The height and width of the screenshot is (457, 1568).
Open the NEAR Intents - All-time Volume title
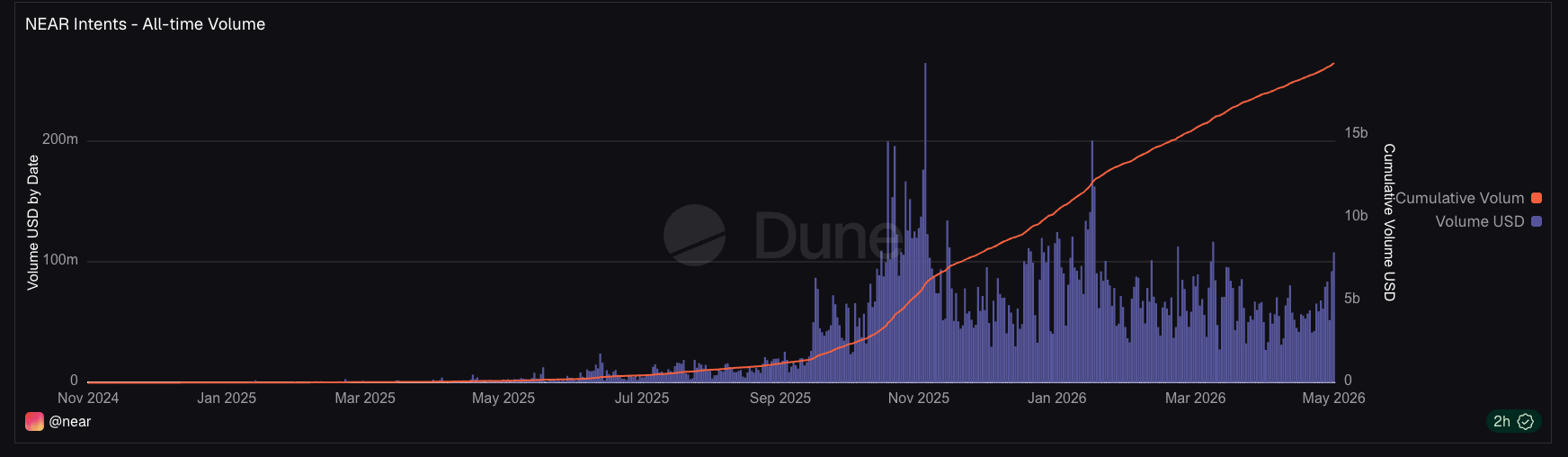(x=145, y=24)
